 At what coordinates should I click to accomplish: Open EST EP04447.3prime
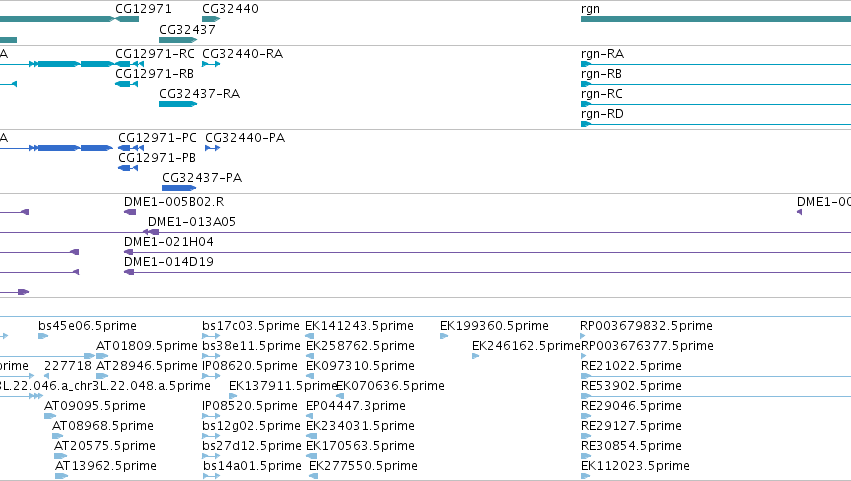pyautogui.click(x=355, y=406)
